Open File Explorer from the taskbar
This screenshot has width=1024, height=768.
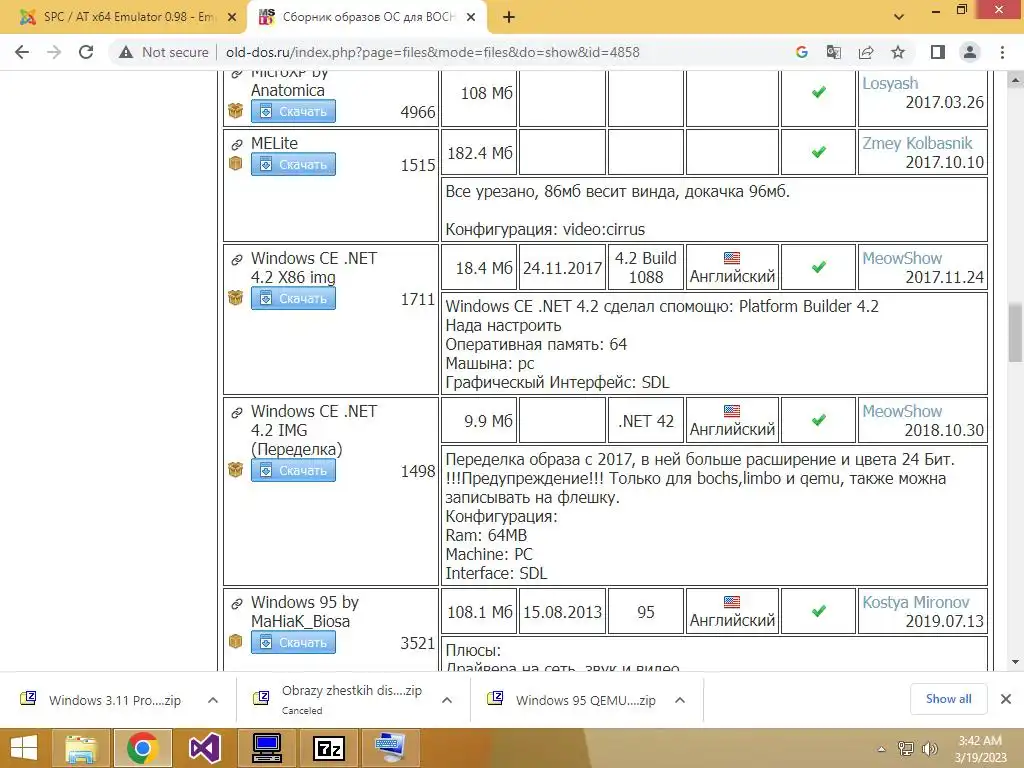(81, 748)
